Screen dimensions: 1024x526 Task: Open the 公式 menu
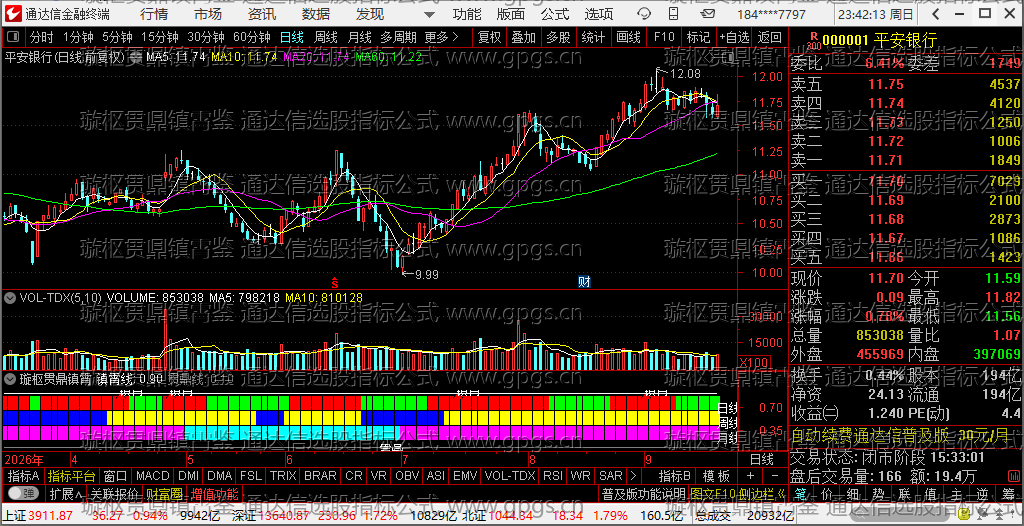tap(555, 14)
